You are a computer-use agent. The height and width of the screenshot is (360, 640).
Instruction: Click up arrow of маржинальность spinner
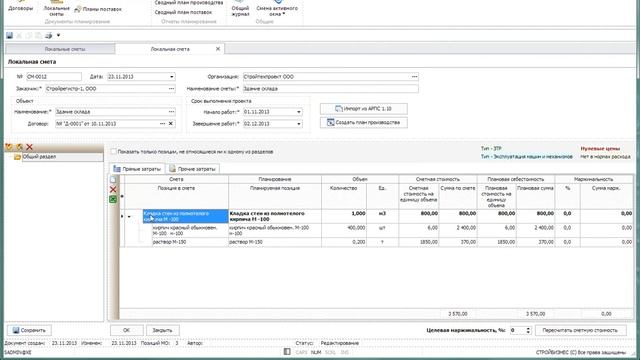click(x=528, y=328)
